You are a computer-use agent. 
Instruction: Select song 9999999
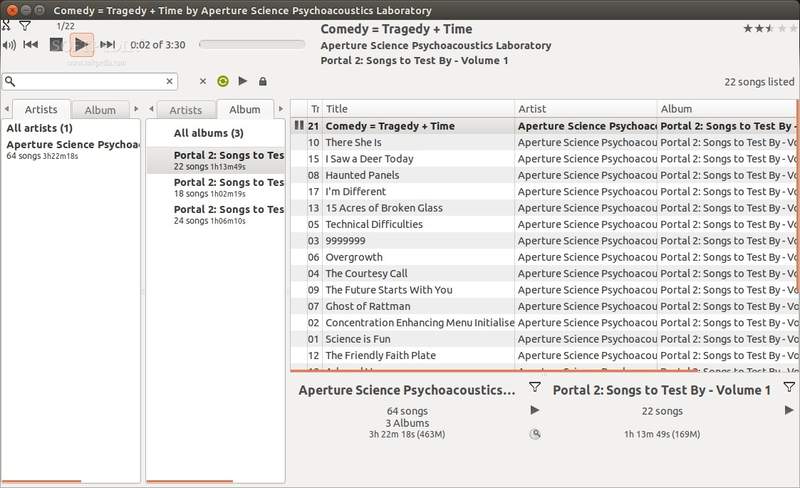tap(544, 240)
